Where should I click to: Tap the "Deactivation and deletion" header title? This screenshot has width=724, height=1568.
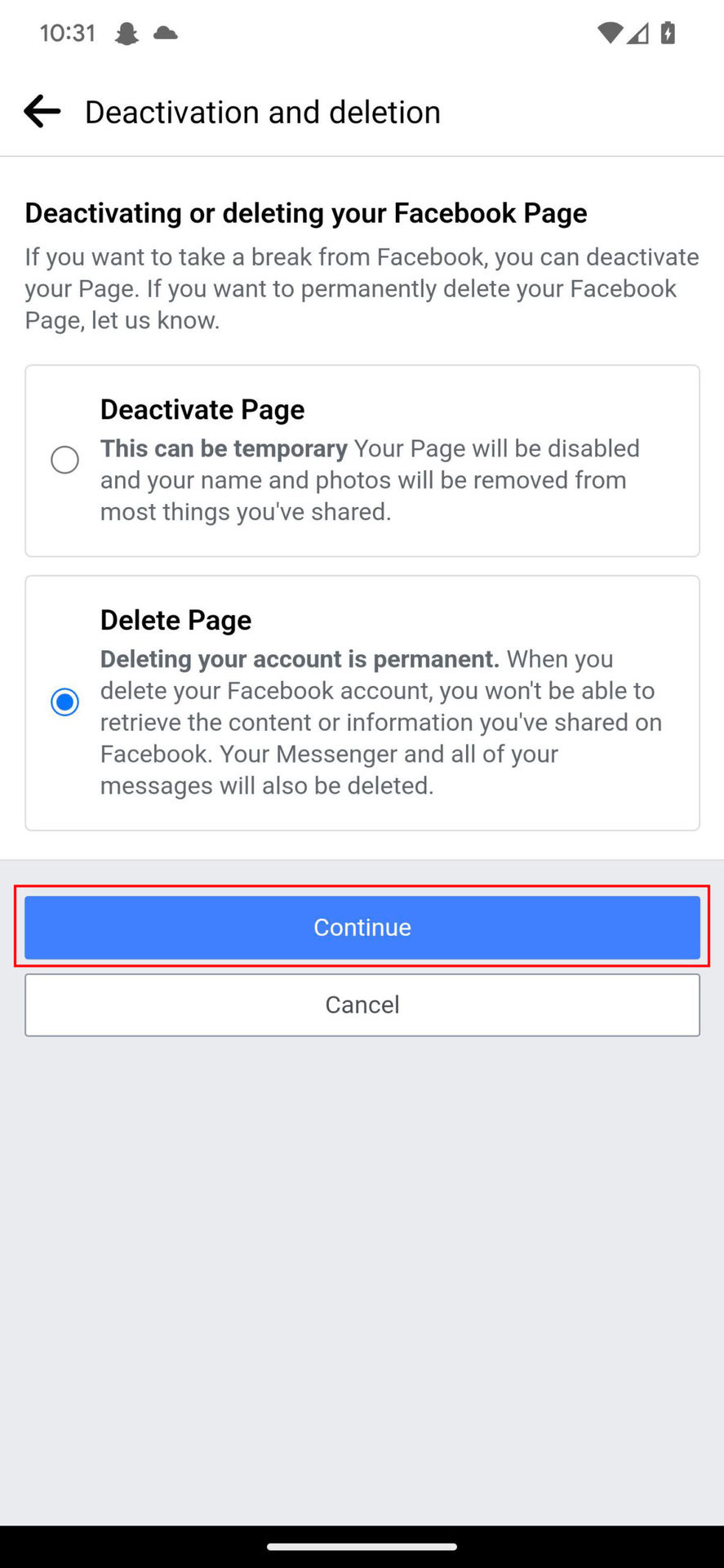[262, 112]
